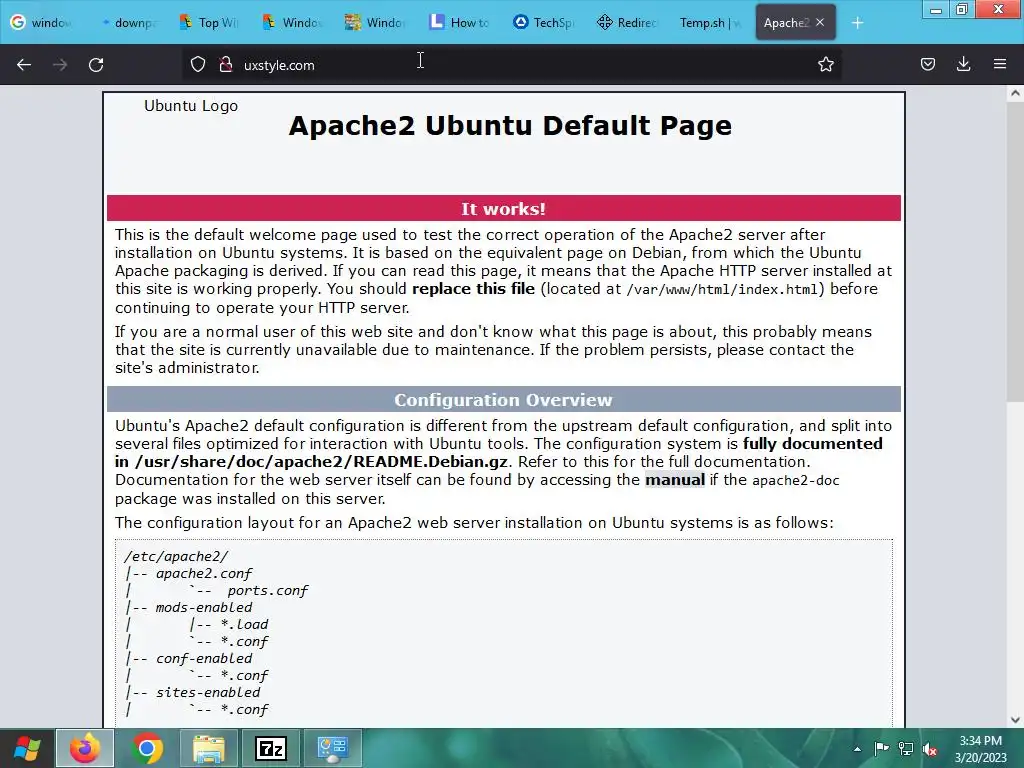
Task: Click the 'Apache2 Ubuntu Default Page' heading
Action: pyautogui.click(x=510, y=125)
